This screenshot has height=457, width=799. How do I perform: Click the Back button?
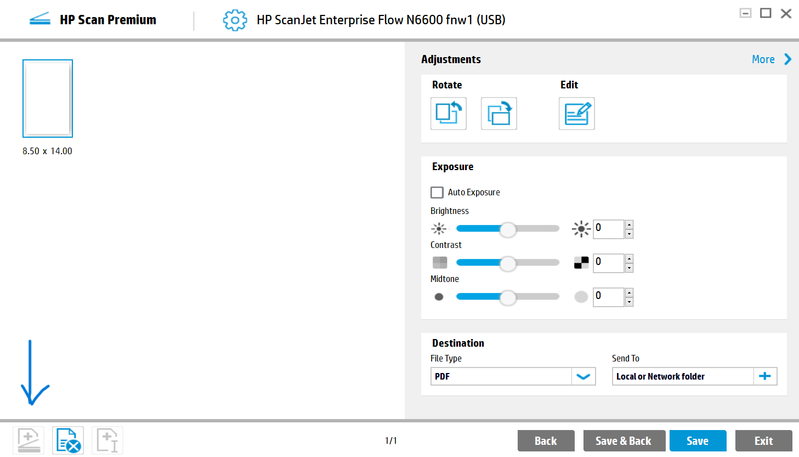(545, 441)
